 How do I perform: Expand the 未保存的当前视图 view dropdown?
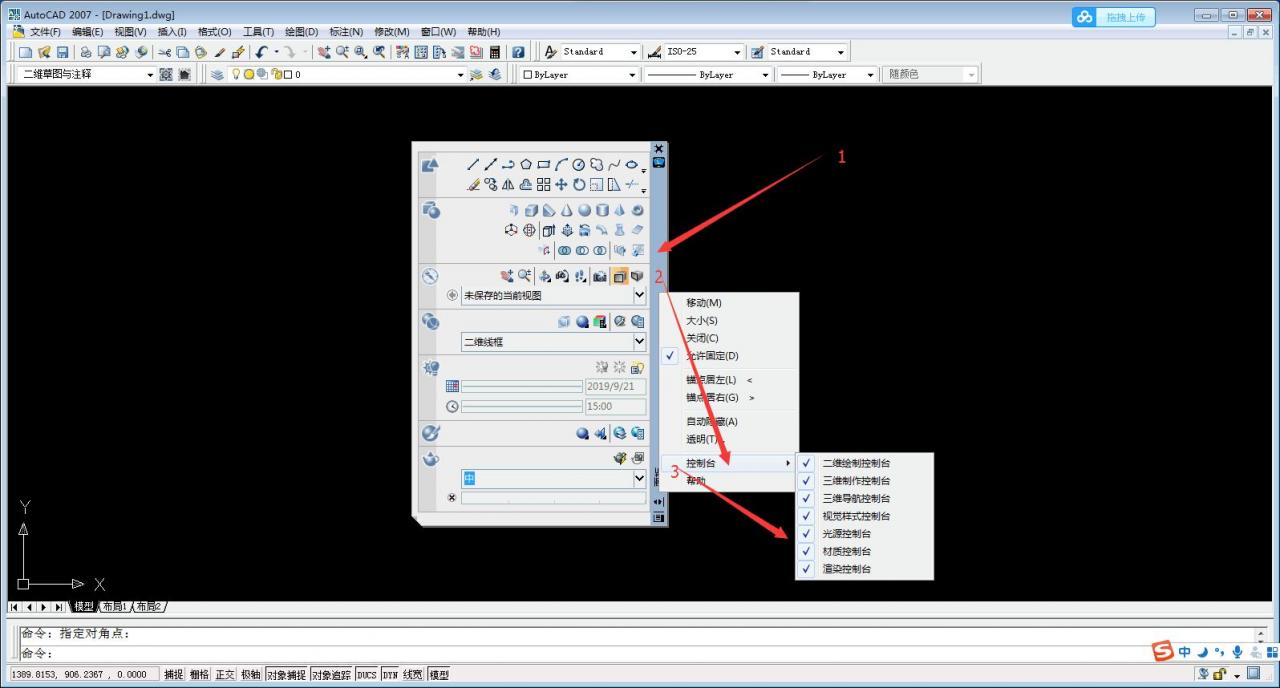[640, 295]
